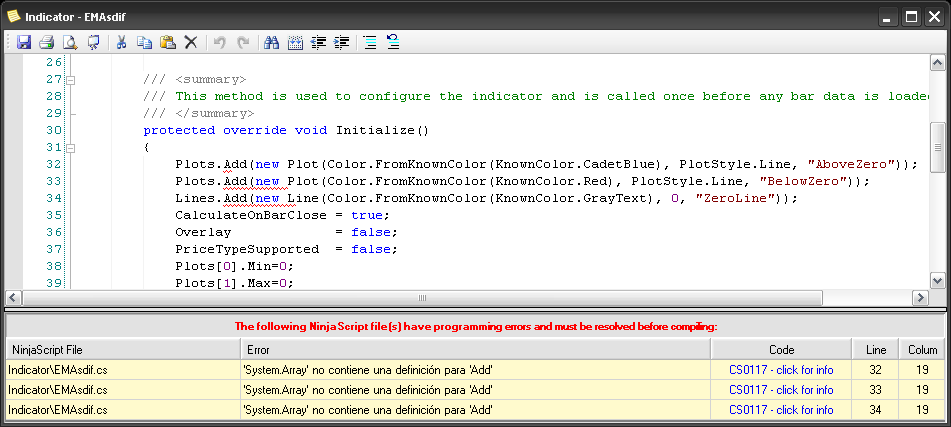This screenshot has height=427, width=951.
Task: Open Find with binoculars icon
Action: (270, 42)
